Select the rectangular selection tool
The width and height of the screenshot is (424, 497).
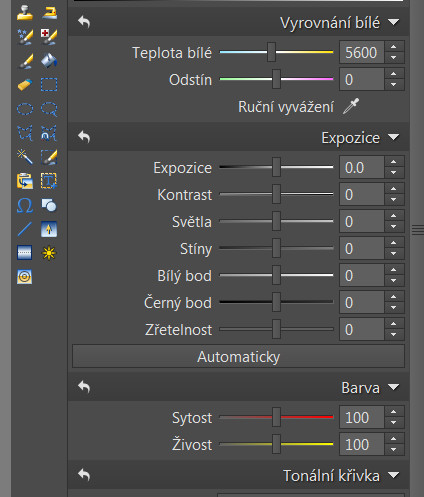pyautogui.click(x=49, y=85)
